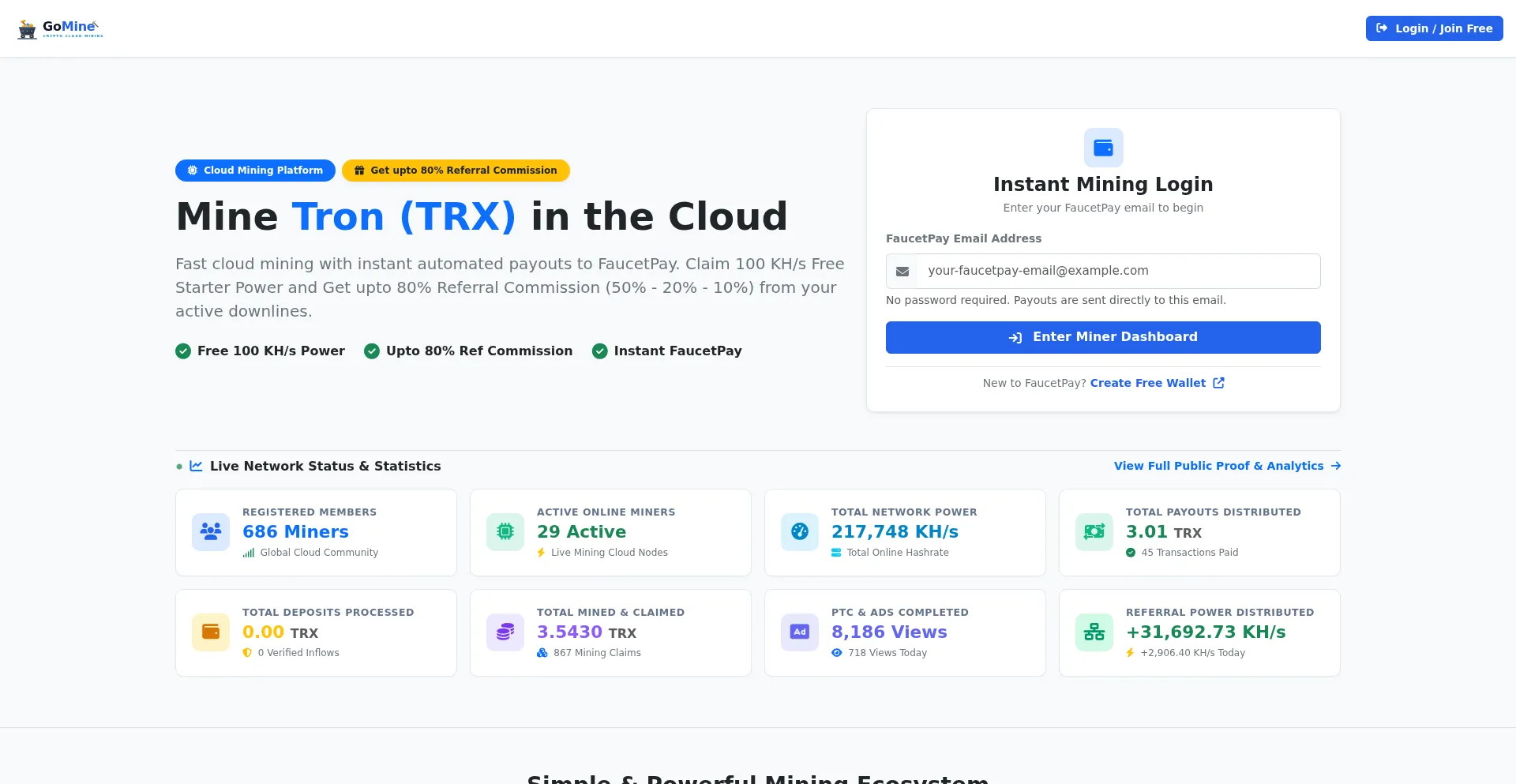Click the signal bars icon beside Global Cloud Community

[249, 553]
